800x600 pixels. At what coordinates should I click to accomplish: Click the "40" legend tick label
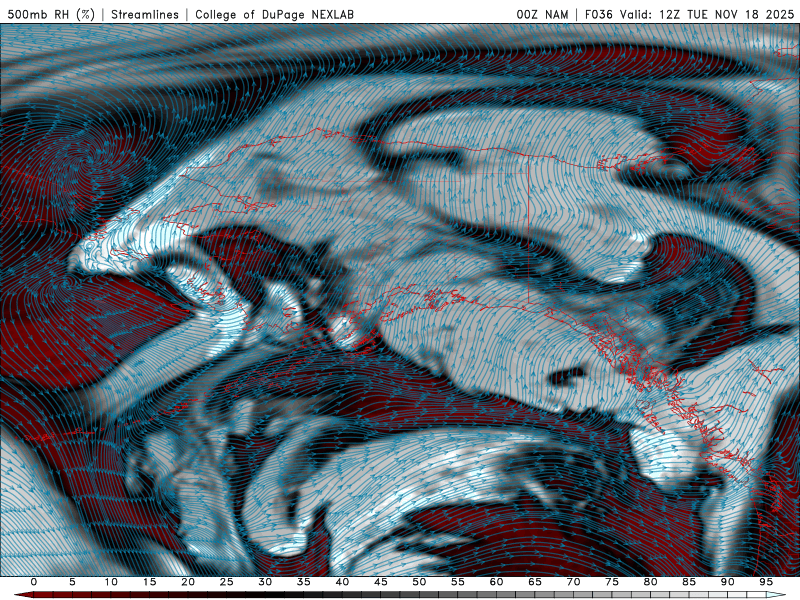(342, 582)
